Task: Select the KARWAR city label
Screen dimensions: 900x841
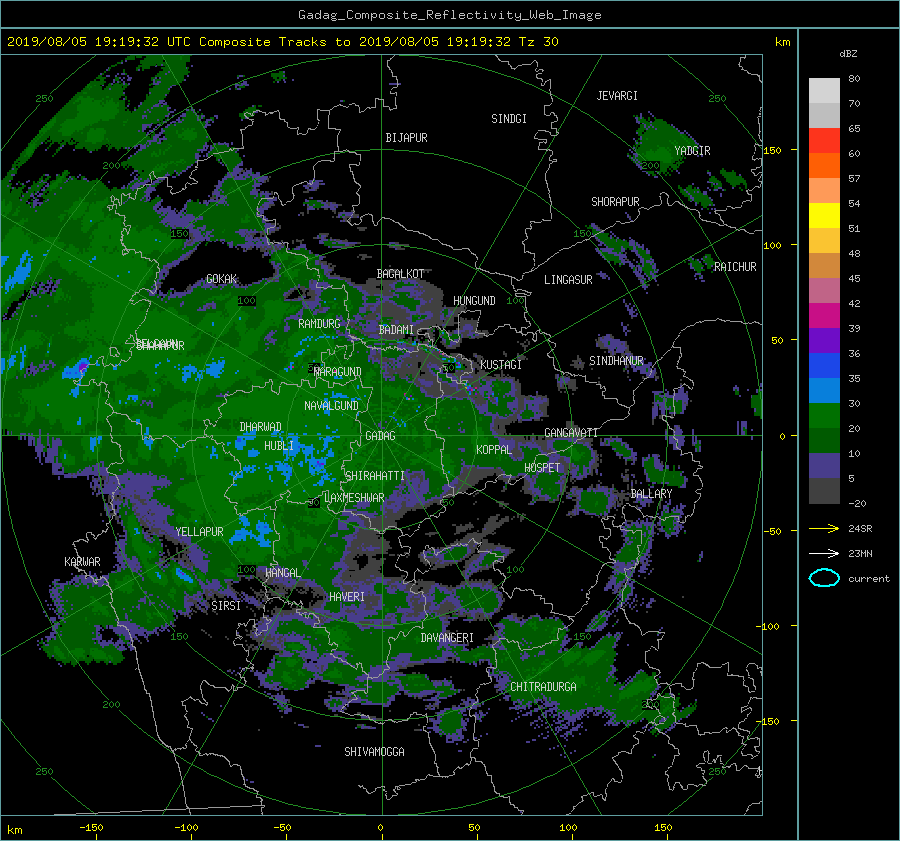Action: pos(82,562)
